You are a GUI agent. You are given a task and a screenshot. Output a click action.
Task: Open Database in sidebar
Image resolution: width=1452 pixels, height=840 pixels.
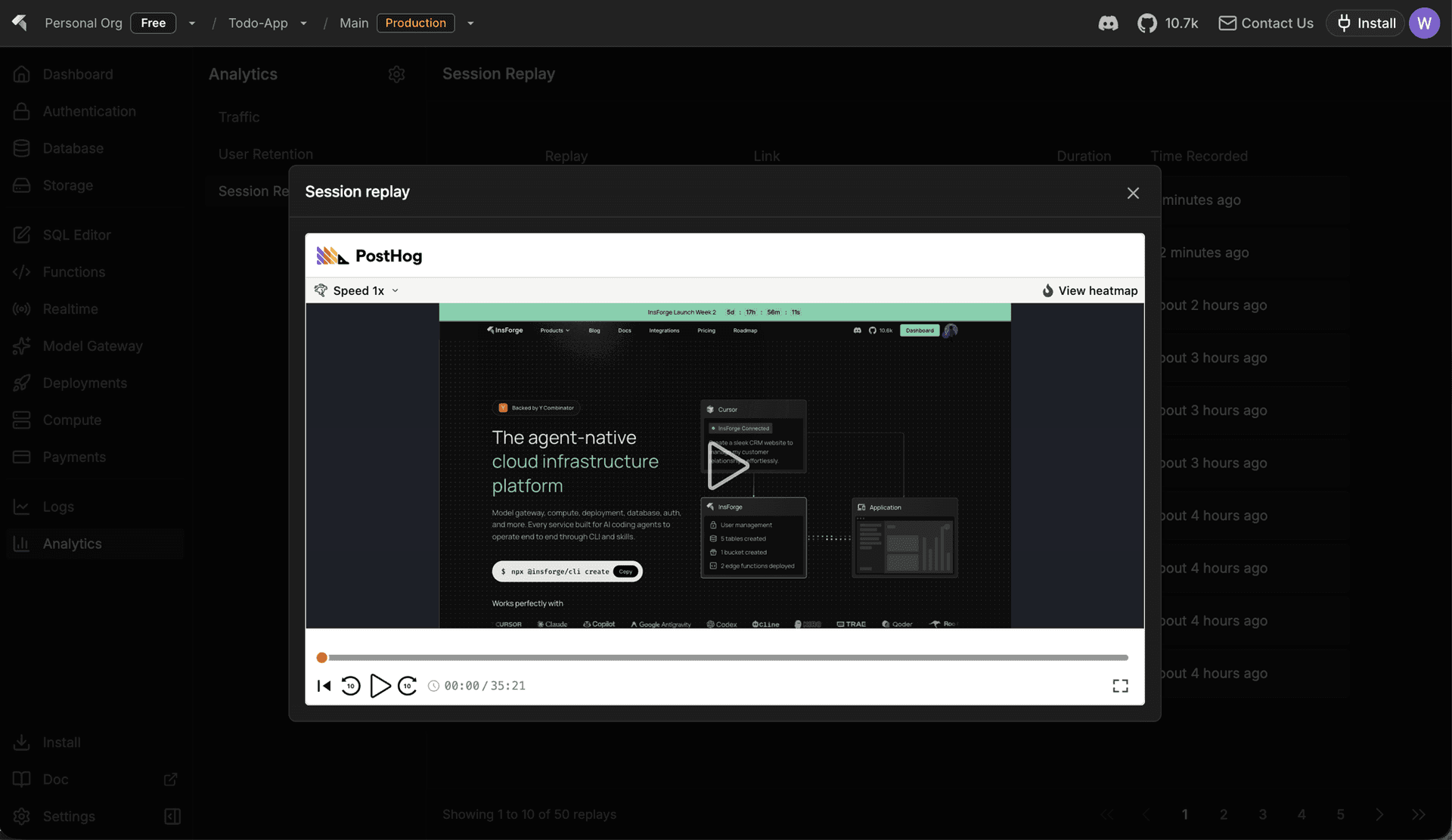[73, 148]
